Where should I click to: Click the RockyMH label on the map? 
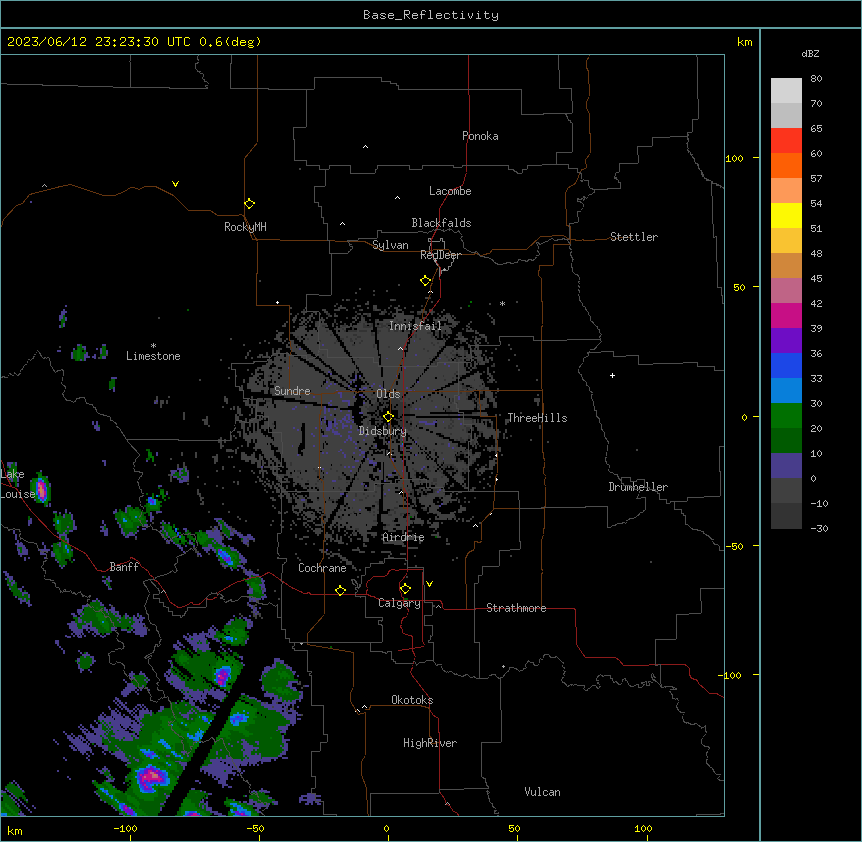click(245, 227)
